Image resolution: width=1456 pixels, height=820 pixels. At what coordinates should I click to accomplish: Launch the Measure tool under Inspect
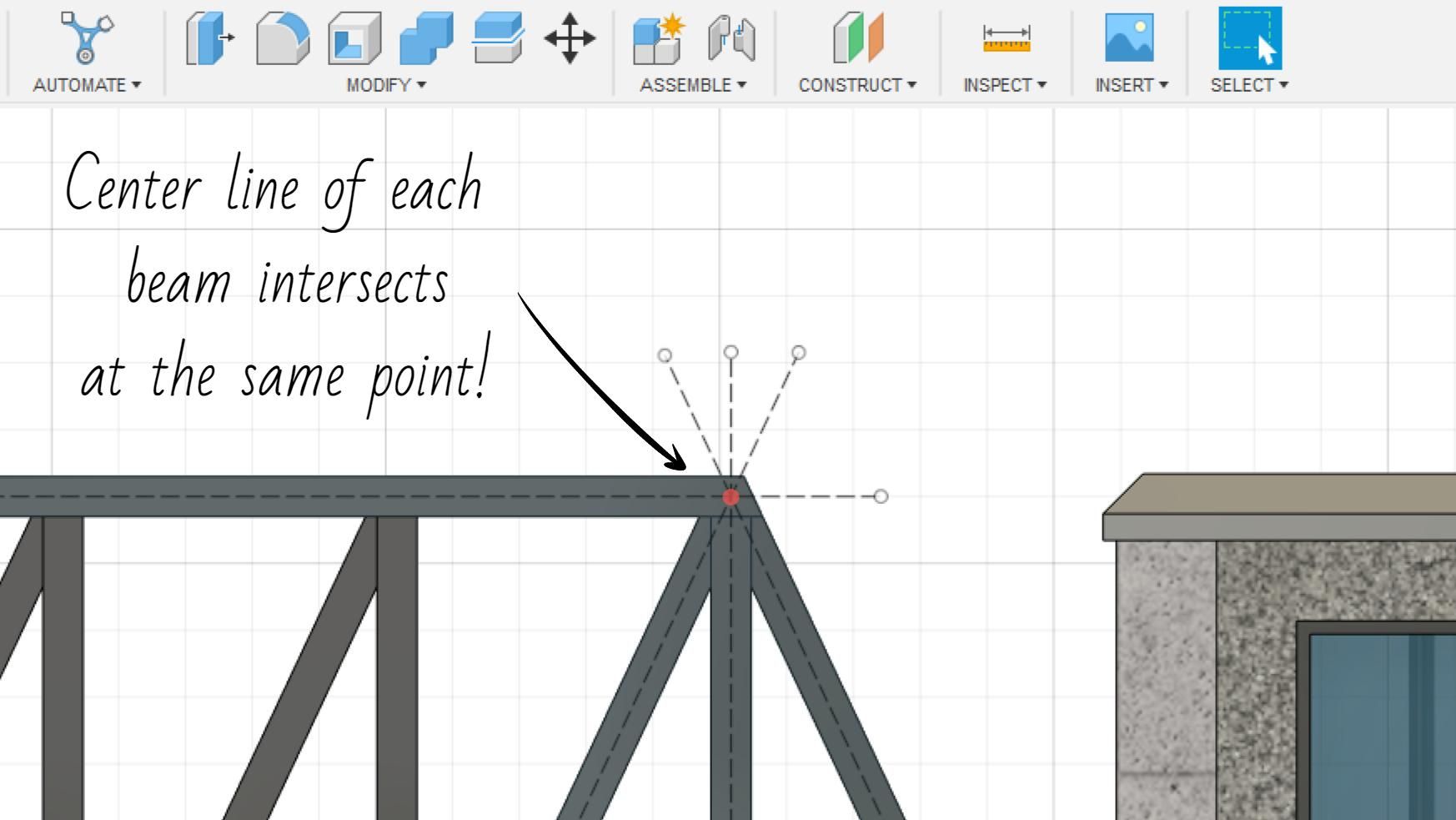coord(1005,38)
